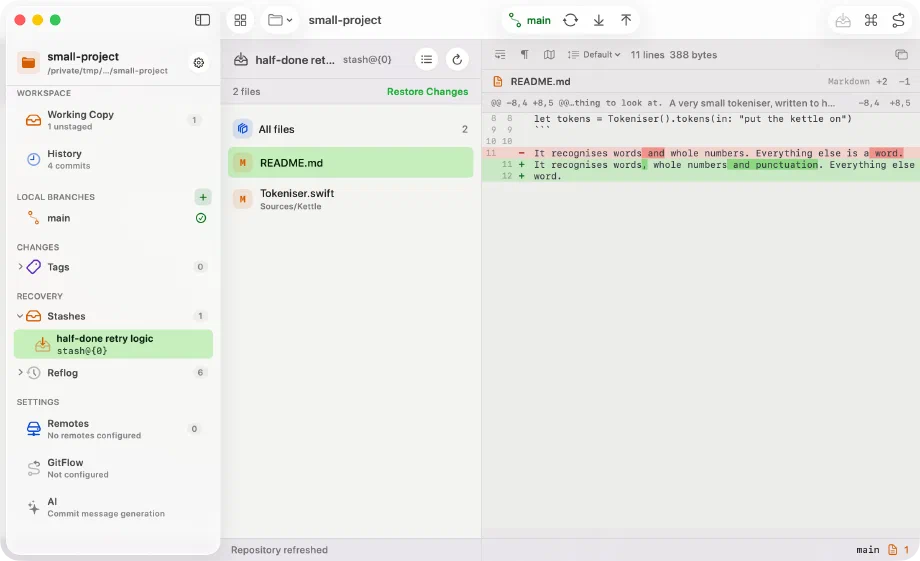920x561 pixels.
Task: Click the 11 lines 388 bytes info
Action: pyautogui.click(x=674, y=55)
